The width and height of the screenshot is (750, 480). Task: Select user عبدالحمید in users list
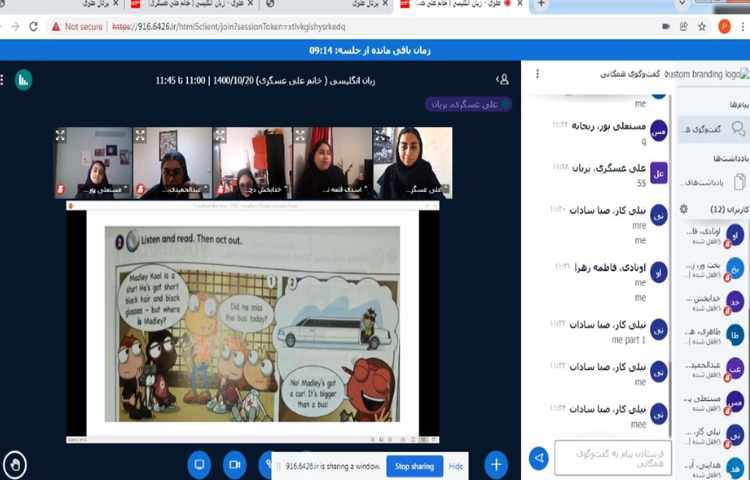713,369
